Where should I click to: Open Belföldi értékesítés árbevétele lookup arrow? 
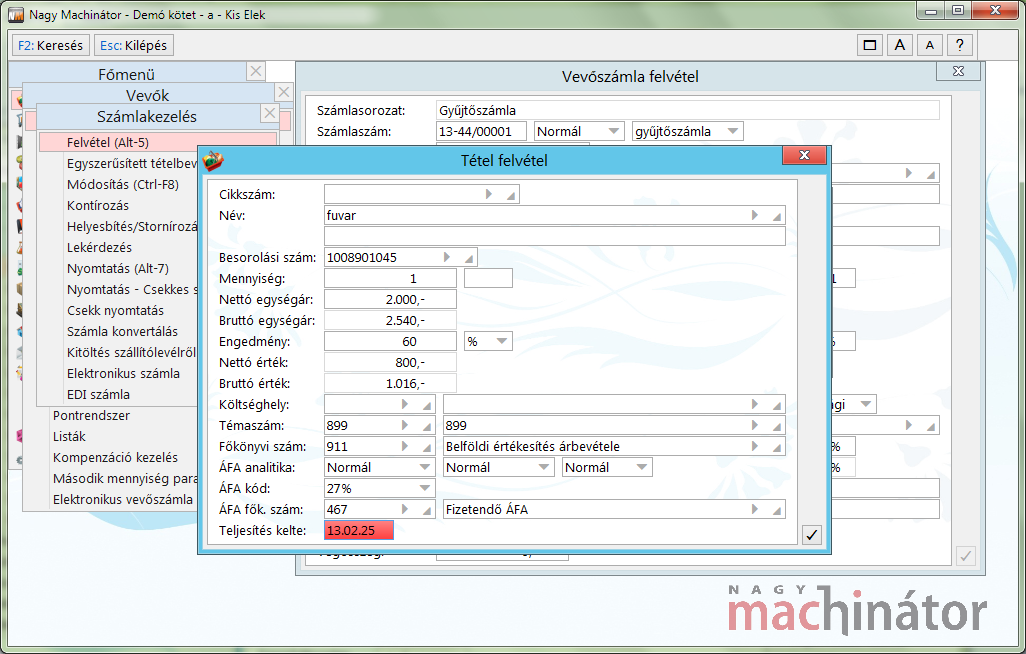[754, 446]
